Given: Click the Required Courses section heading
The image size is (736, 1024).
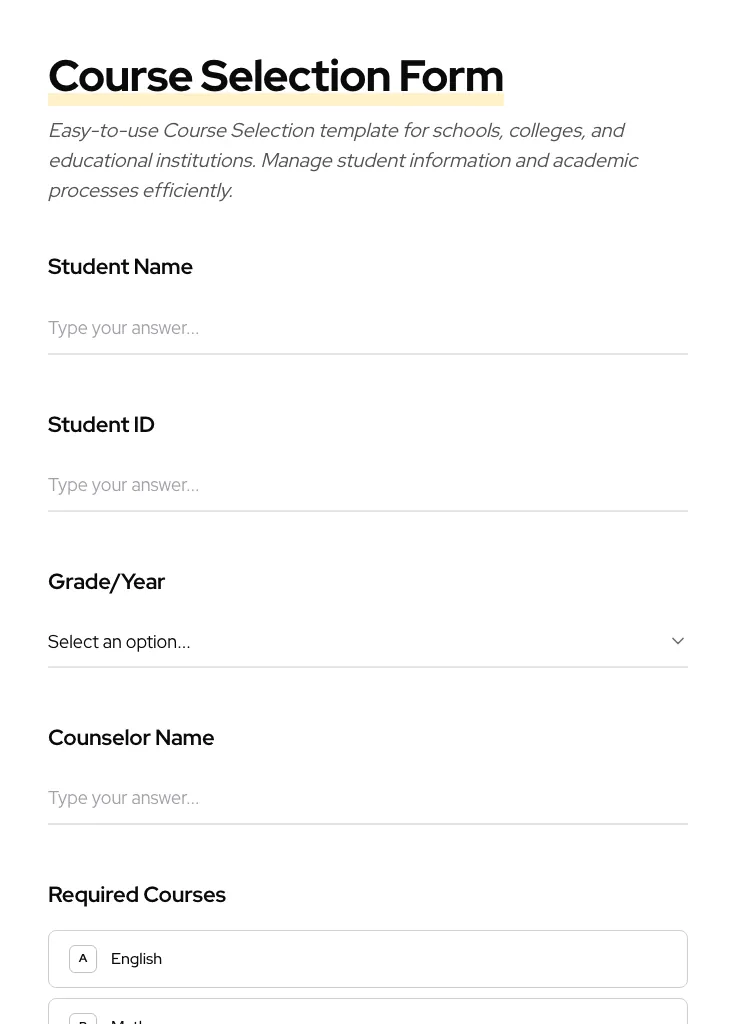Looking at the screenshot, I should tap(137, 894).
